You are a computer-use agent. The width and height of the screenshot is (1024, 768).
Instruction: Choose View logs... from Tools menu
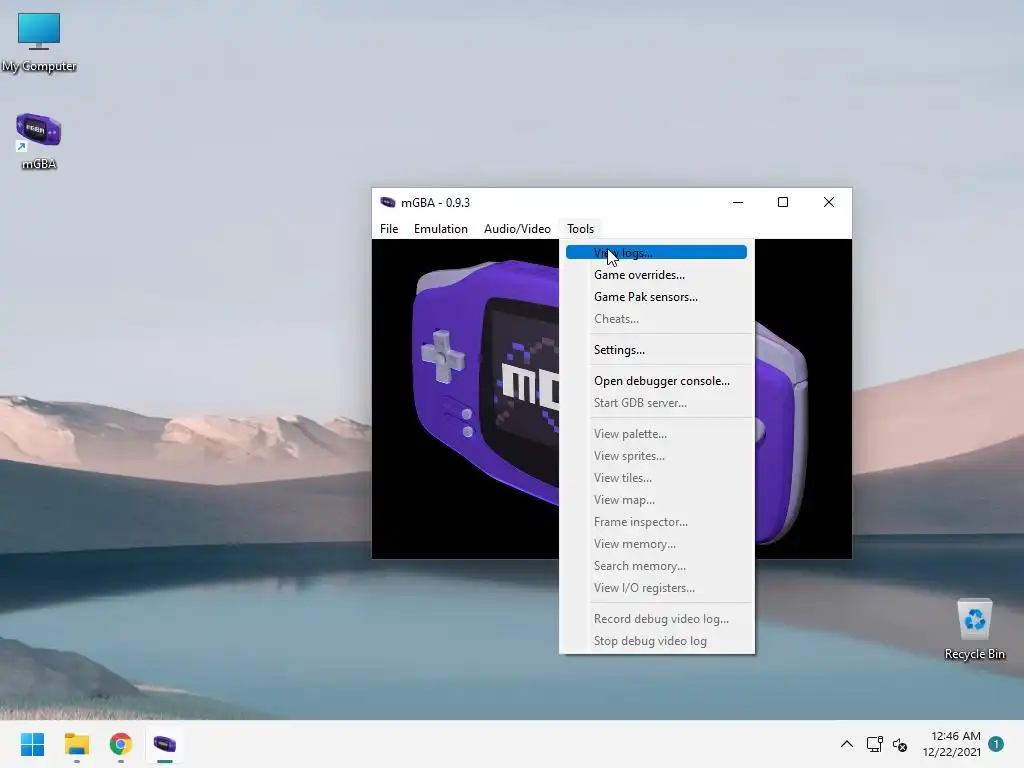tap(656, 253)
